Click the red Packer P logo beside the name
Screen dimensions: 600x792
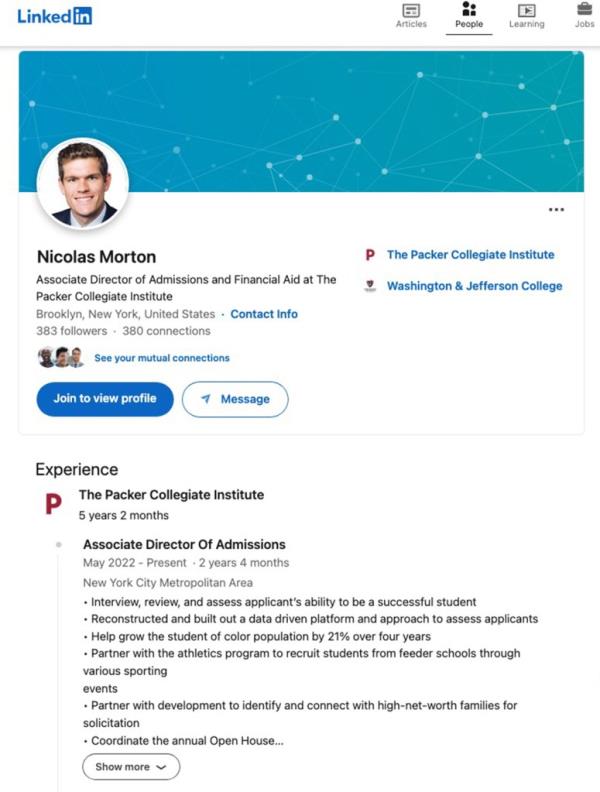pyautogui.click(x=370, y=255)
